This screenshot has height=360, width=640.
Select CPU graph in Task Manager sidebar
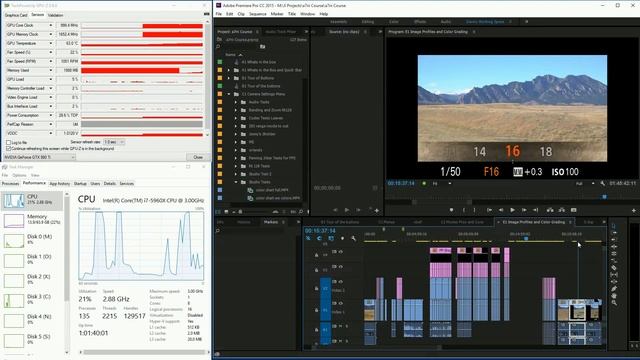click(x=33, y=200)
